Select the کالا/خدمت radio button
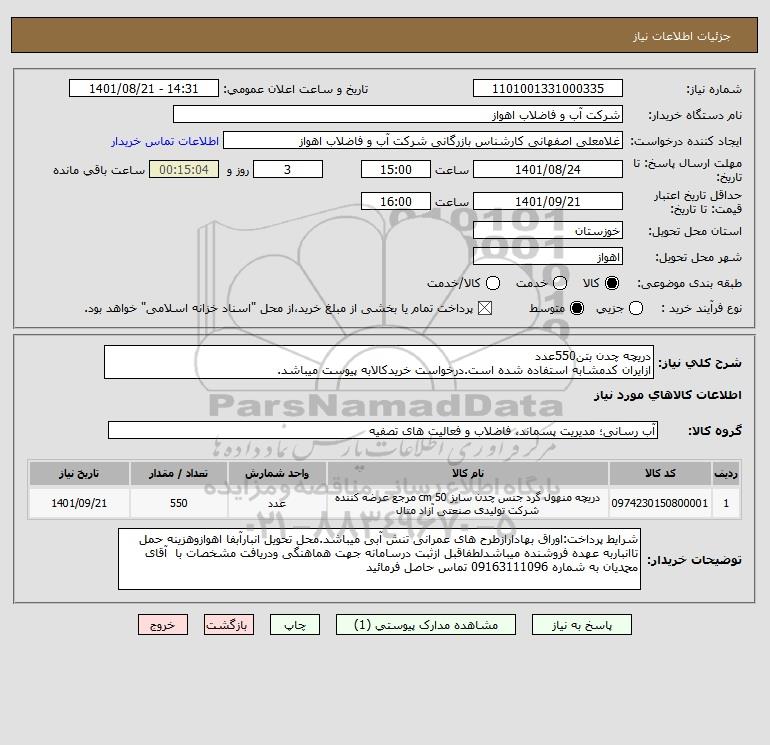 493,283
